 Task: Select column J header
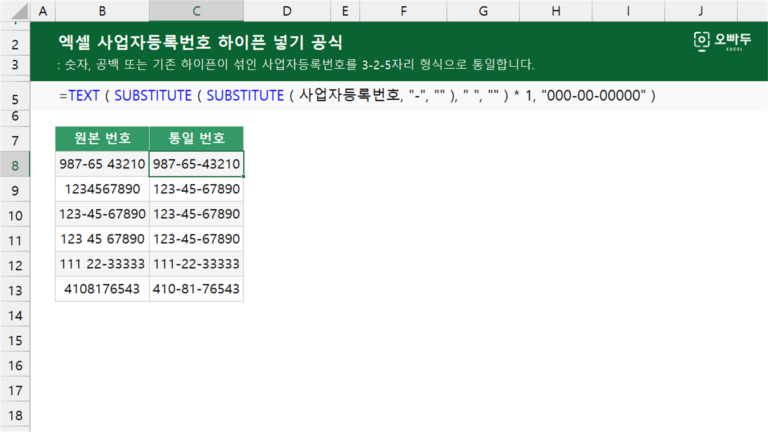pos(700,11)
